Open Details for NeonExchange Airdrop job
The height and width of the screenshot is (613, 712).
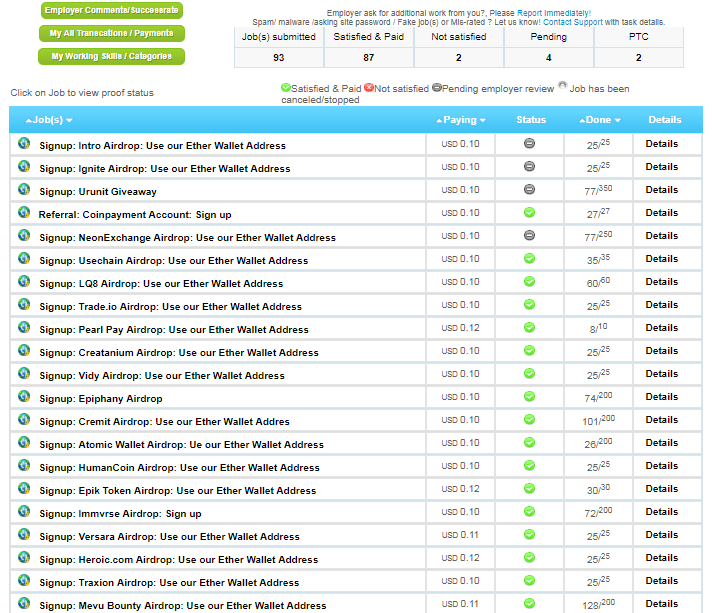coord(662,236)
